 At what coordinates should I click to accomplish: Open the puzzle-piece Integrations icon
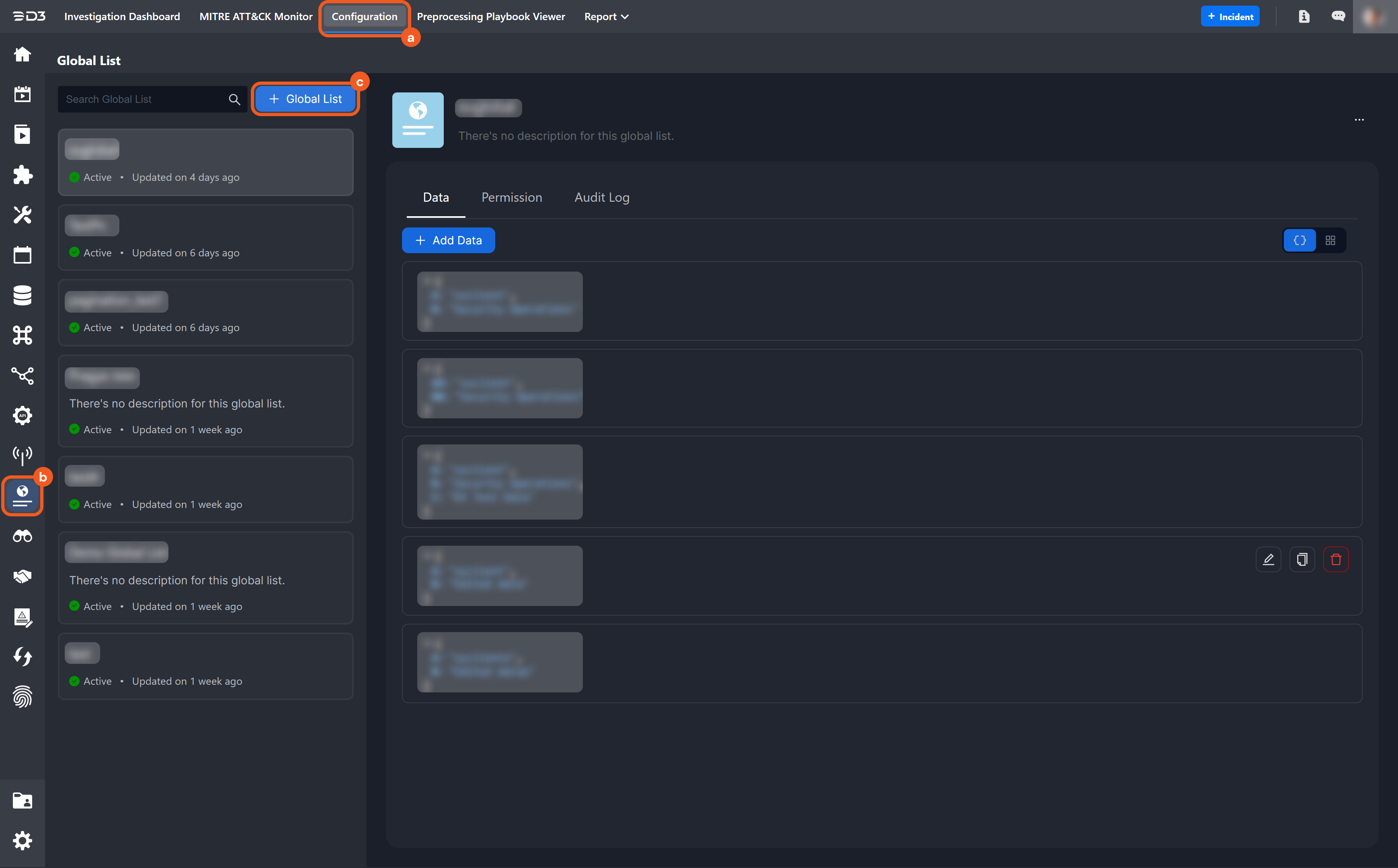[x=23, y=174]
